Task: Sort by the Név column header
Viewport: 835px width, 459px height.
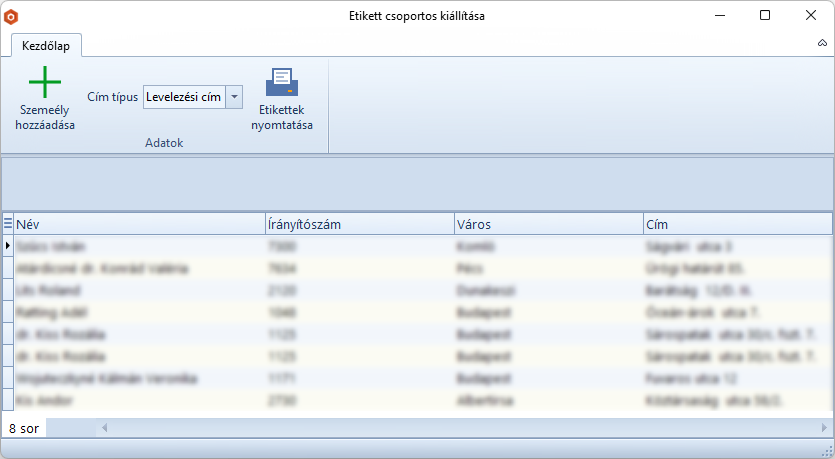Action: tap(138, 224)
